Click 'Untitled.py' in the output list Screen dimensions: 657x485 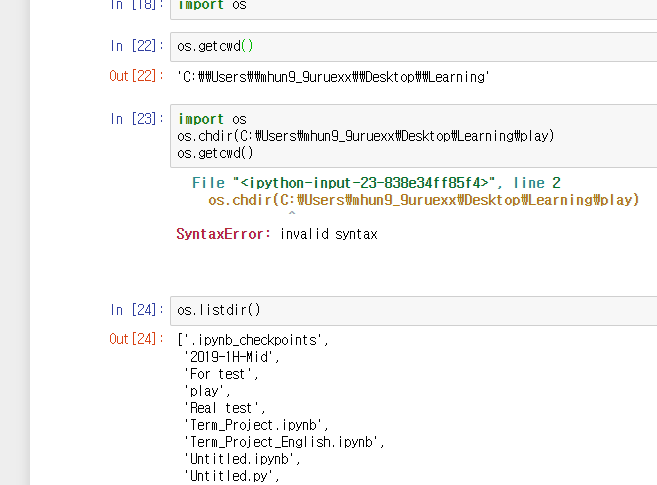[x=232, y=476]
